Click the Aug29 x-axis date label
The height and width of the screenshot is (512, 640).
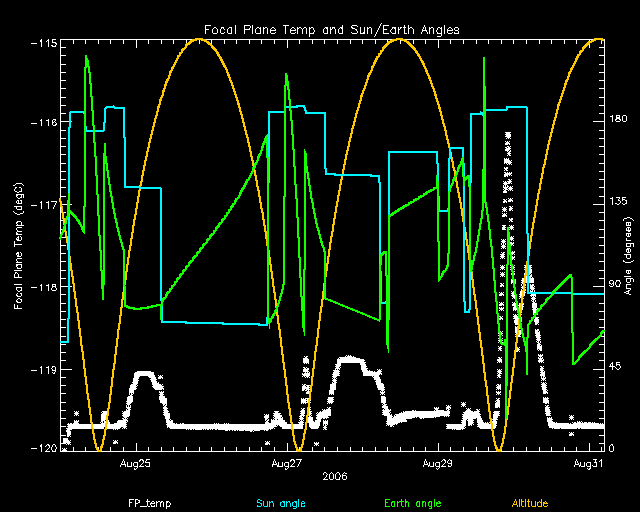438,464
